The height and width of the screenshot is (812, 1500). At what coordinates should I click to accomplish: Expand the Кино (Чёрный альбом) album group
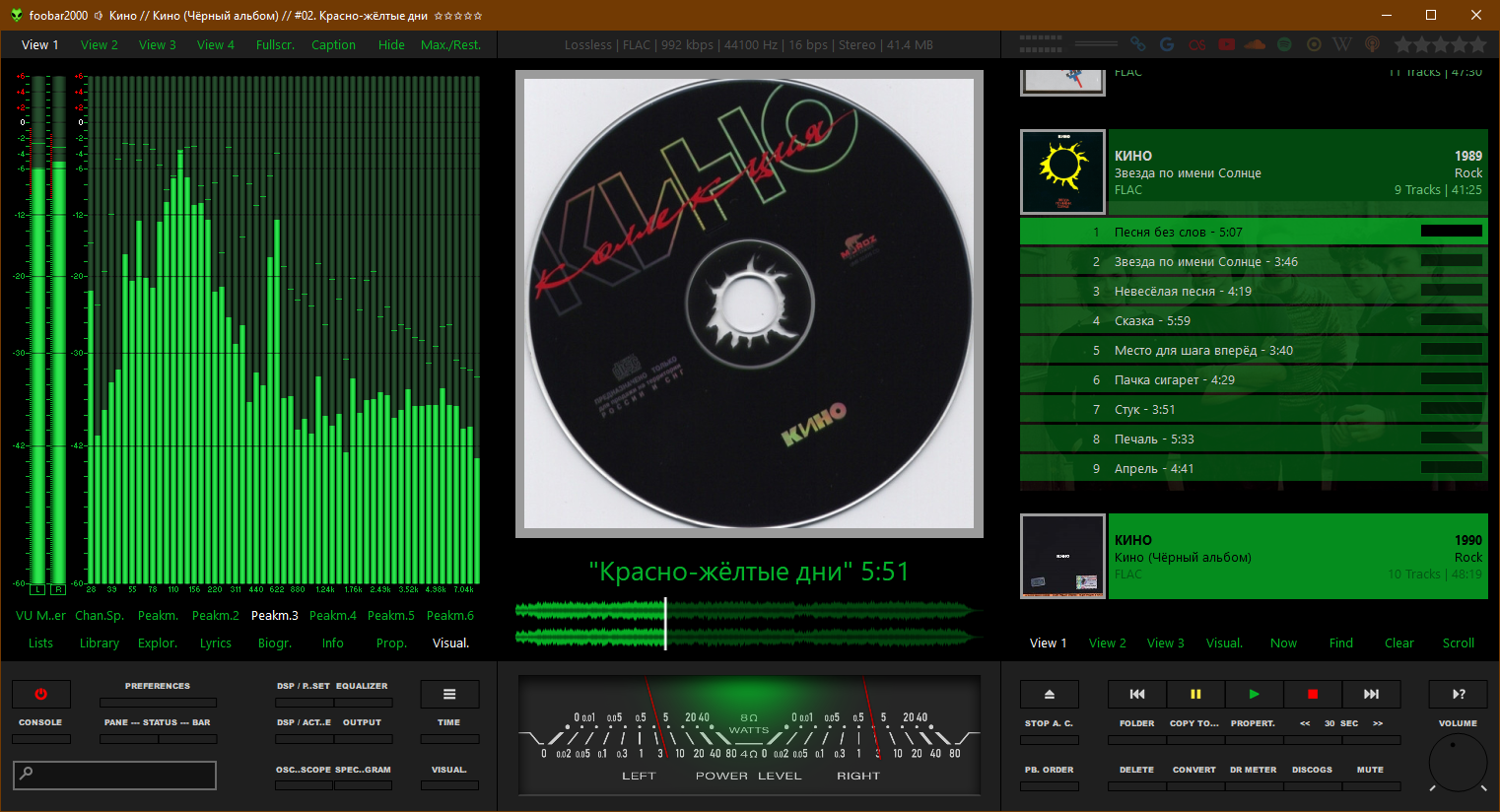click(1297, 557)
